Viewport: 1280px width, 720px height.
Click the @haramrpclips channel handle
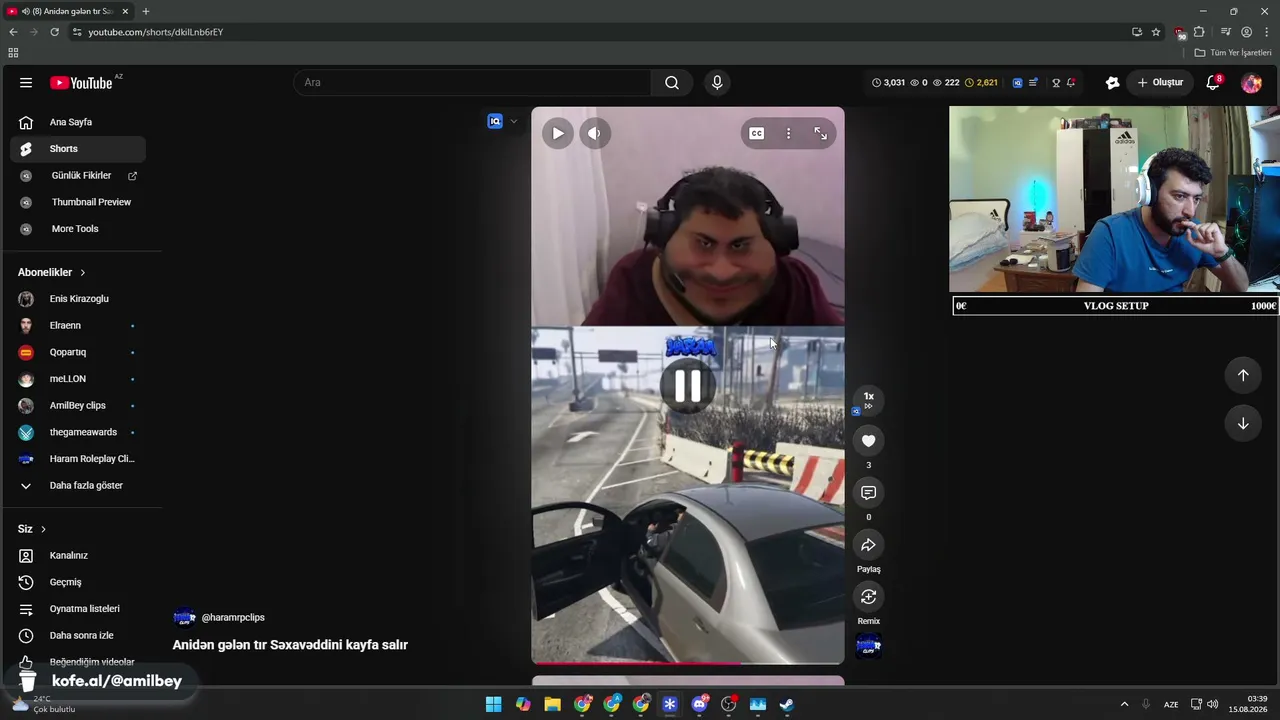tap(233, 618)
